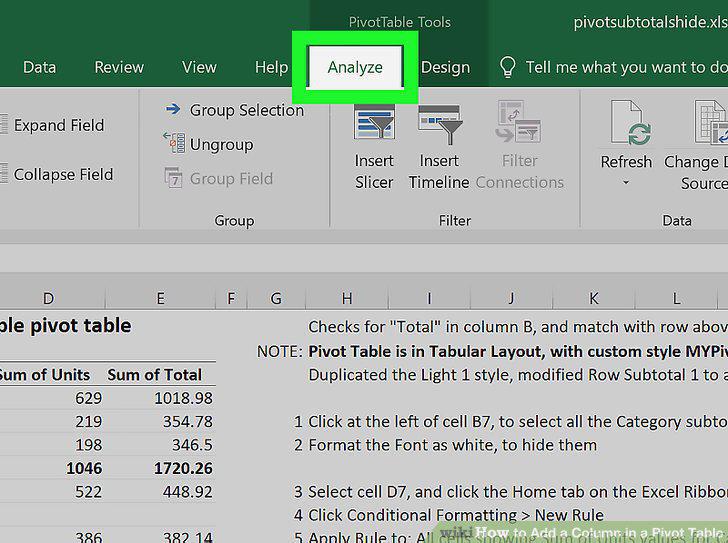Open the Refresh dropdown arrow
728x543 pixels.
point(625,183)
